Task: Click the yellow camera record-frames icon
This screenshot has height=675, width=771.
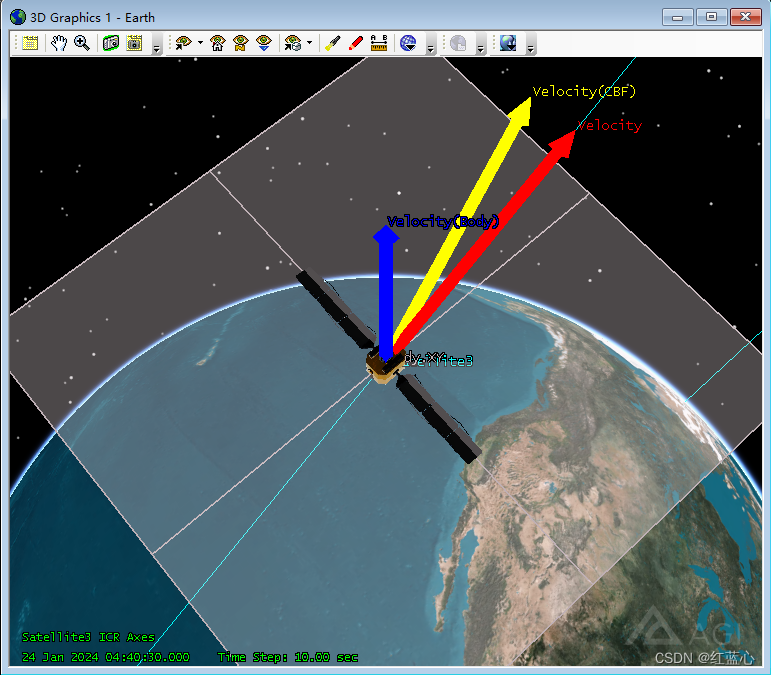Action: 134,43
